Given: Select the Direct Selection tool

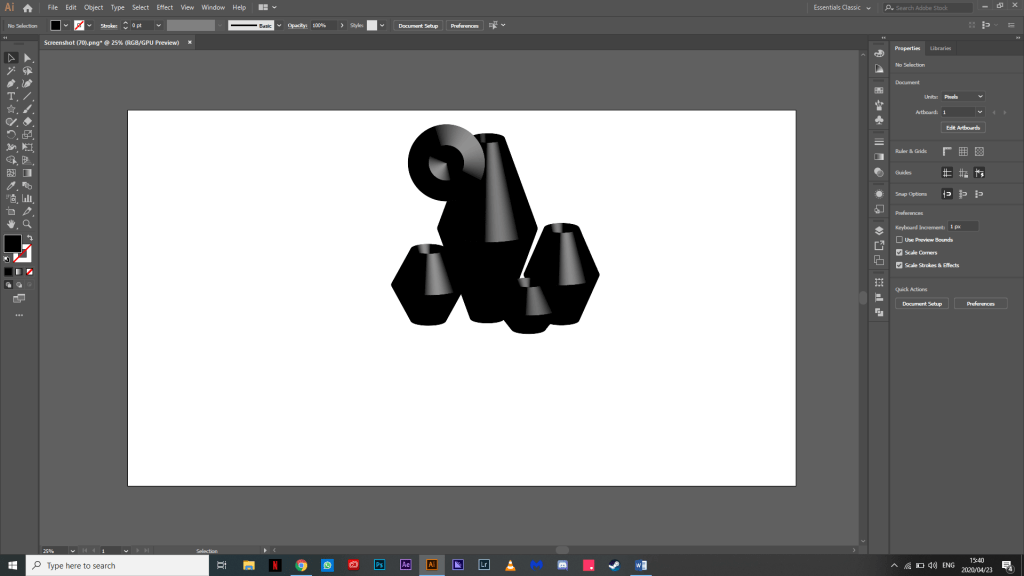Looking at the screenshot, I should coord(28,58).
